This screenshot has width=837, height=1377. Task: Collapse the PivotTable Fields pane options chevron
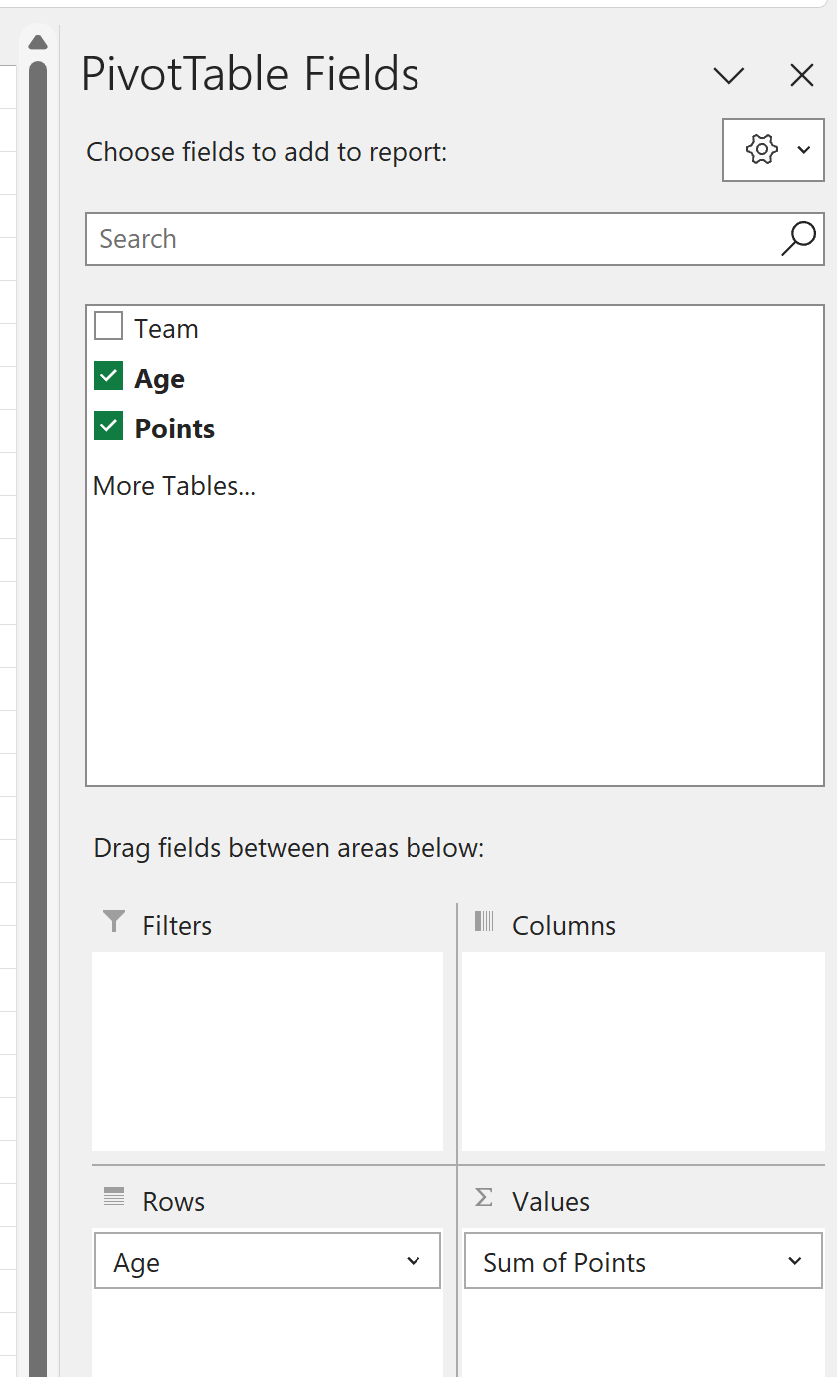click(x=729, y=75)
